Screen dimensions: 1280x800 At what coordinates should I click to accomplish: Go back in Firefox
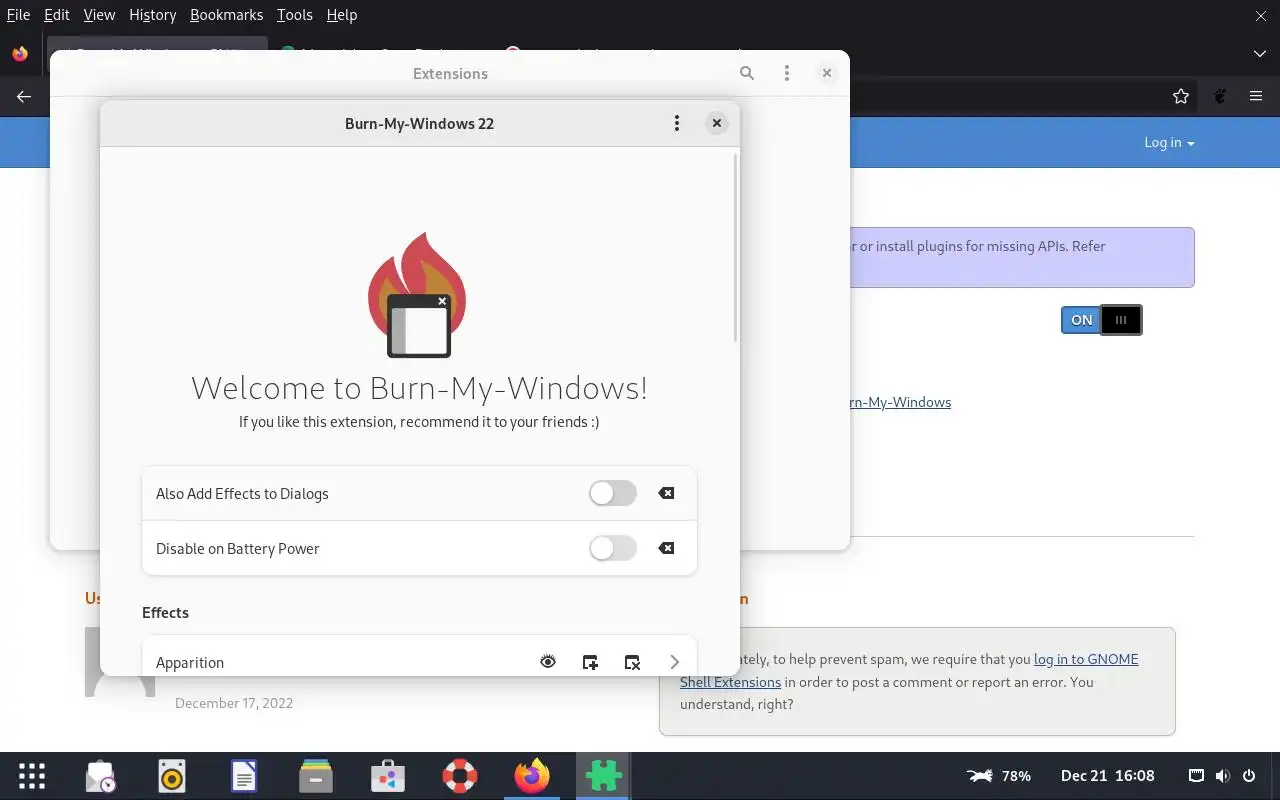pyautogui.click(x=24, y=96)
